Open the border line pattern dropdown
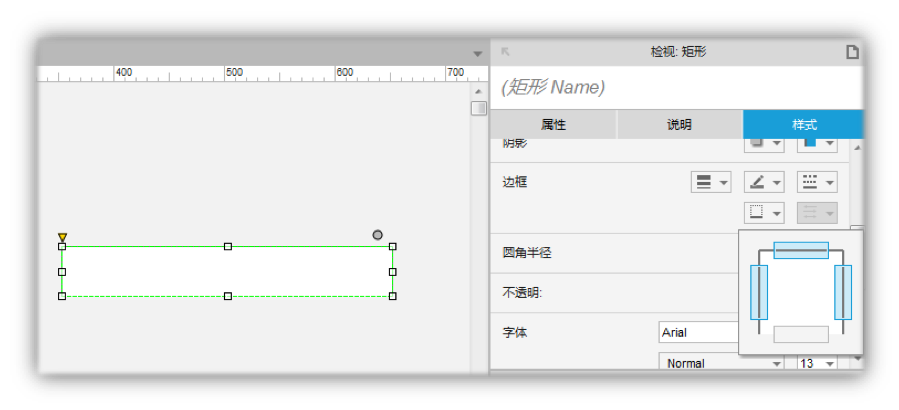 click(817, 182)
